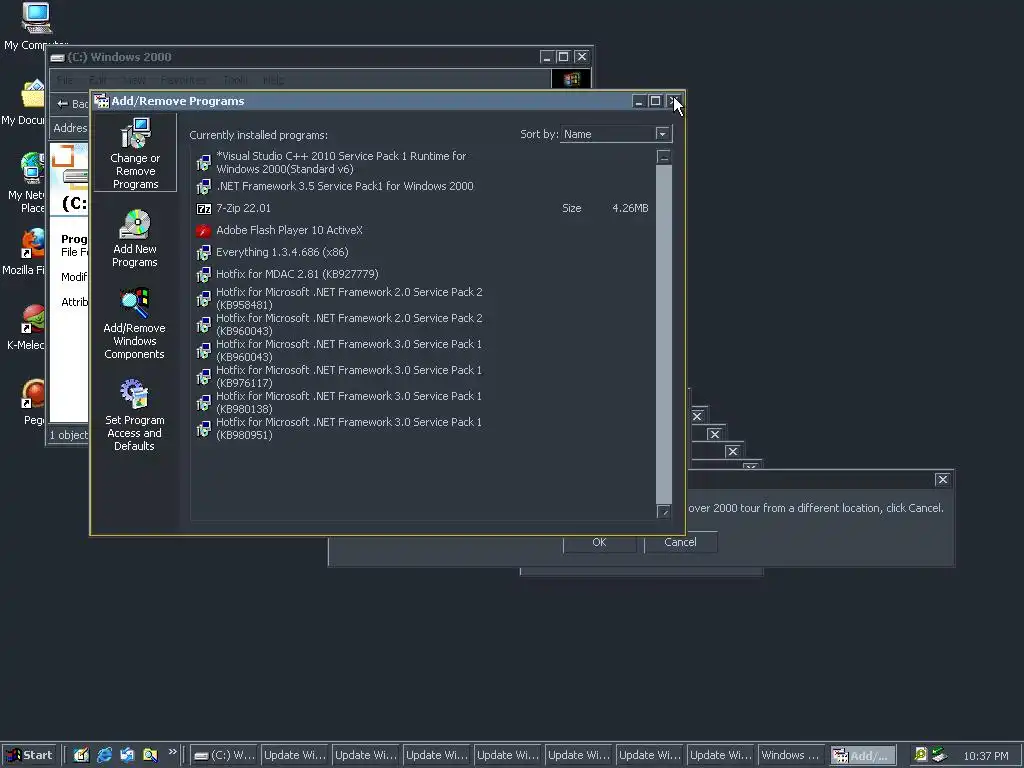Image resolution: width=1024 pixels, height=768 pixels.
Task: Select Hotfix for MDAC 2.81 (KB927779) entry
Action: (x=424, y=274)
